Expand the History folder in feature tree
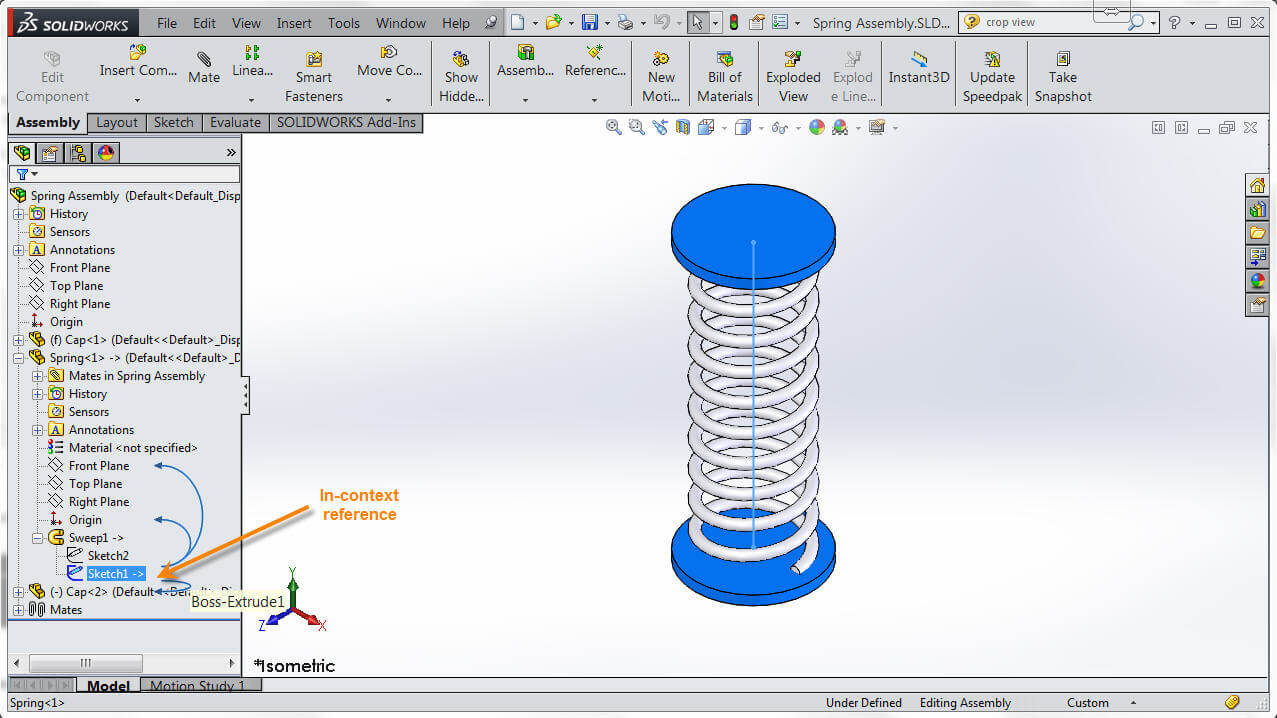Screen dimensions: 1277x718 [19, 213]
